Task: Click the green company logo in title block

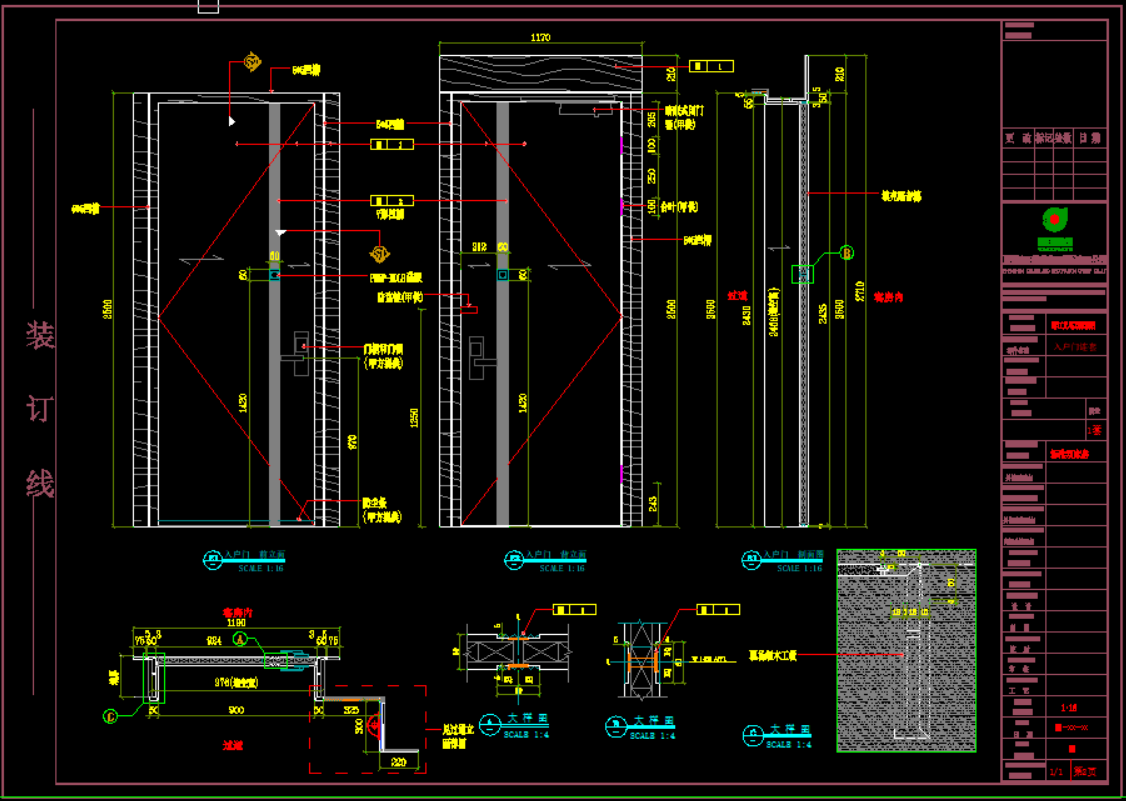Action: [x=1054, y=219]
